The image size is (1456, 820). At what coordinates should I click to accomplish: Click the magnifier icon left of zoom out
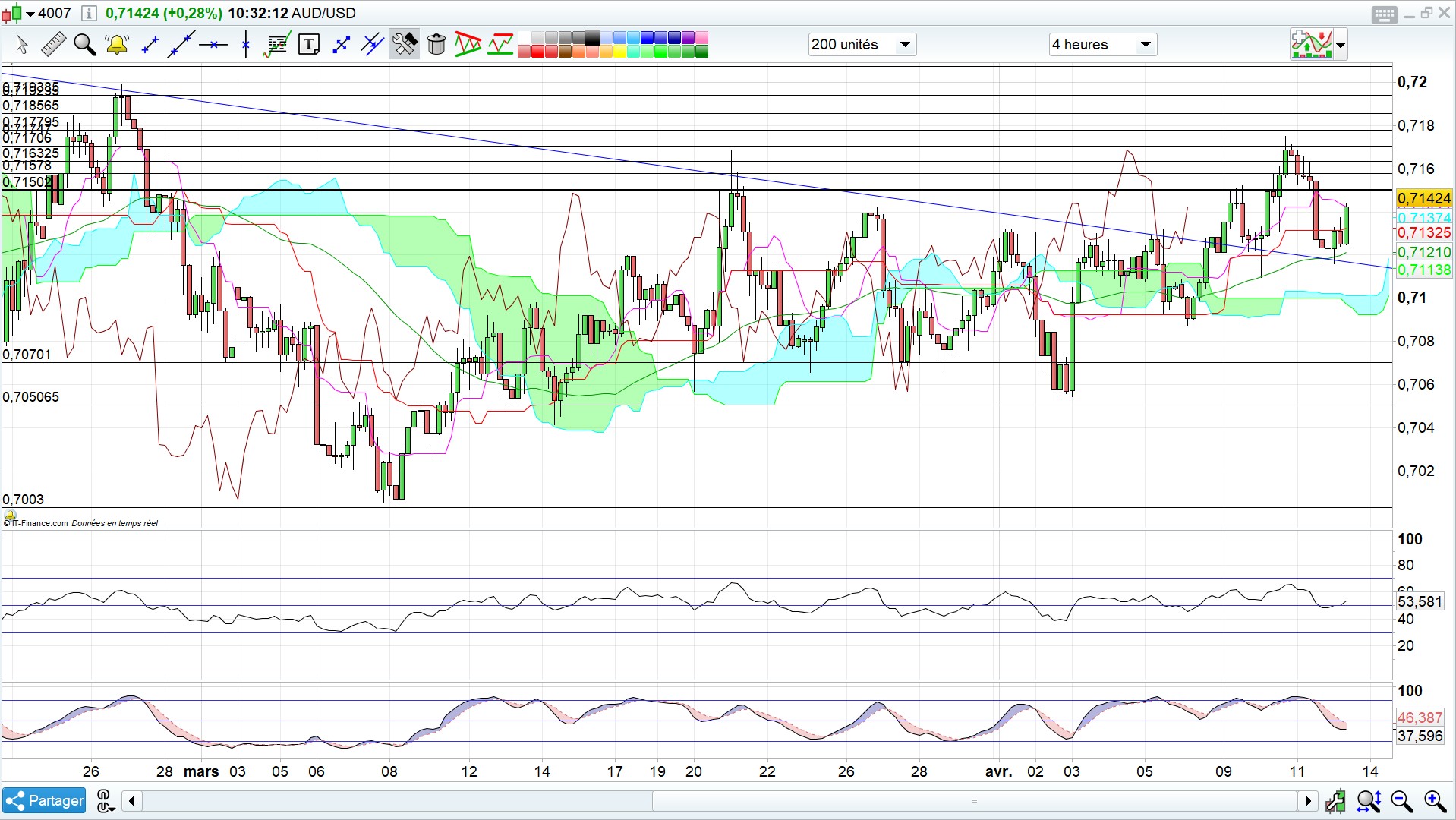1369,801
